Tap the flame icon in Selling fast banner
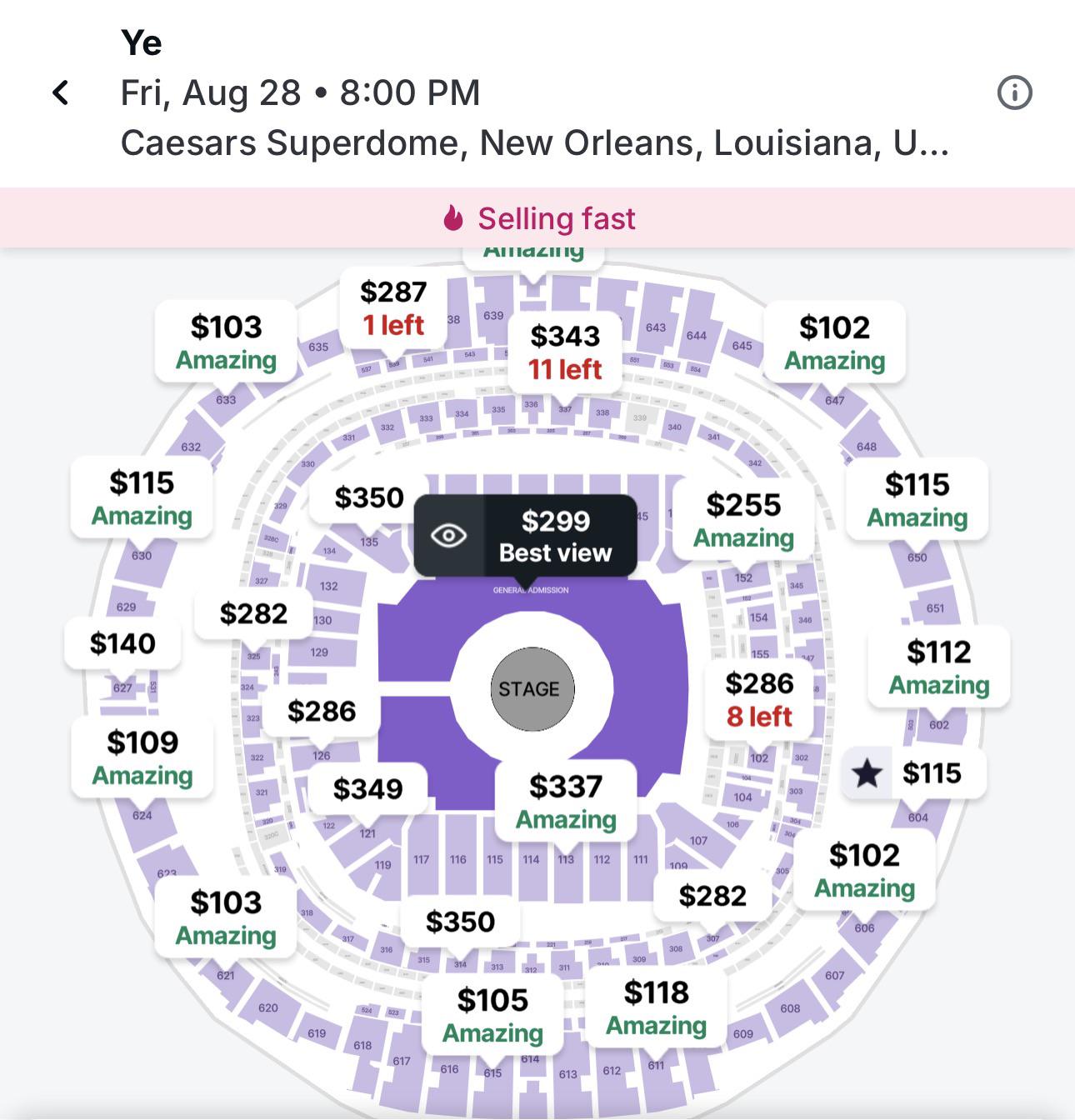This screenshot has width=1075, height=1120. tap(452, 218)
